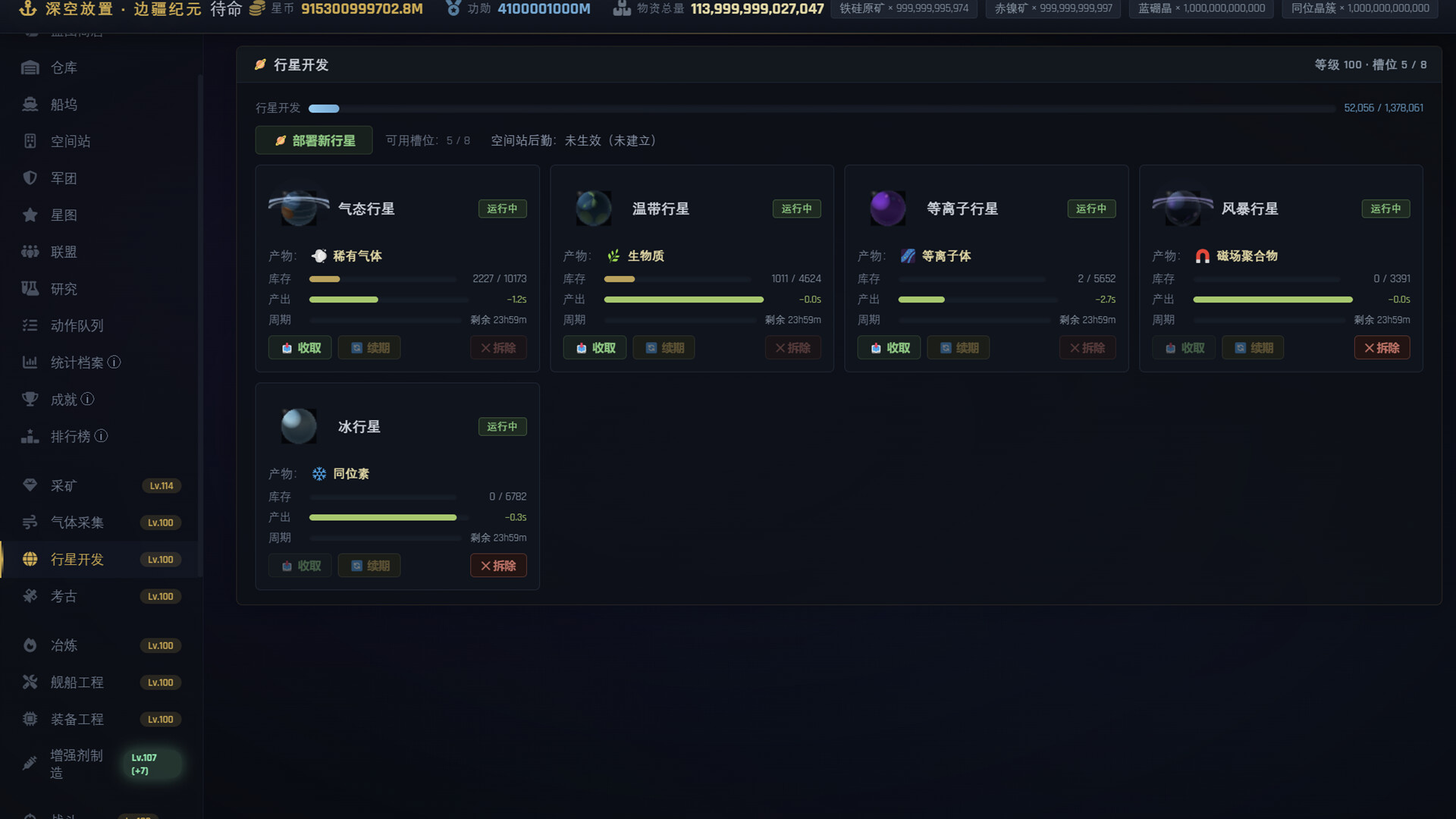Click 续期 on the 冰行星 card
Viewport: 1456px width, 819px height.
[369, 566]
